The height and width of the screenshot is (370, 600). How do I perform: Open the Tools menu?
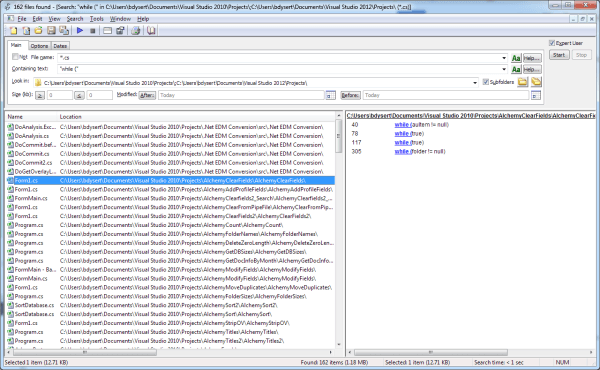[96, 19]
